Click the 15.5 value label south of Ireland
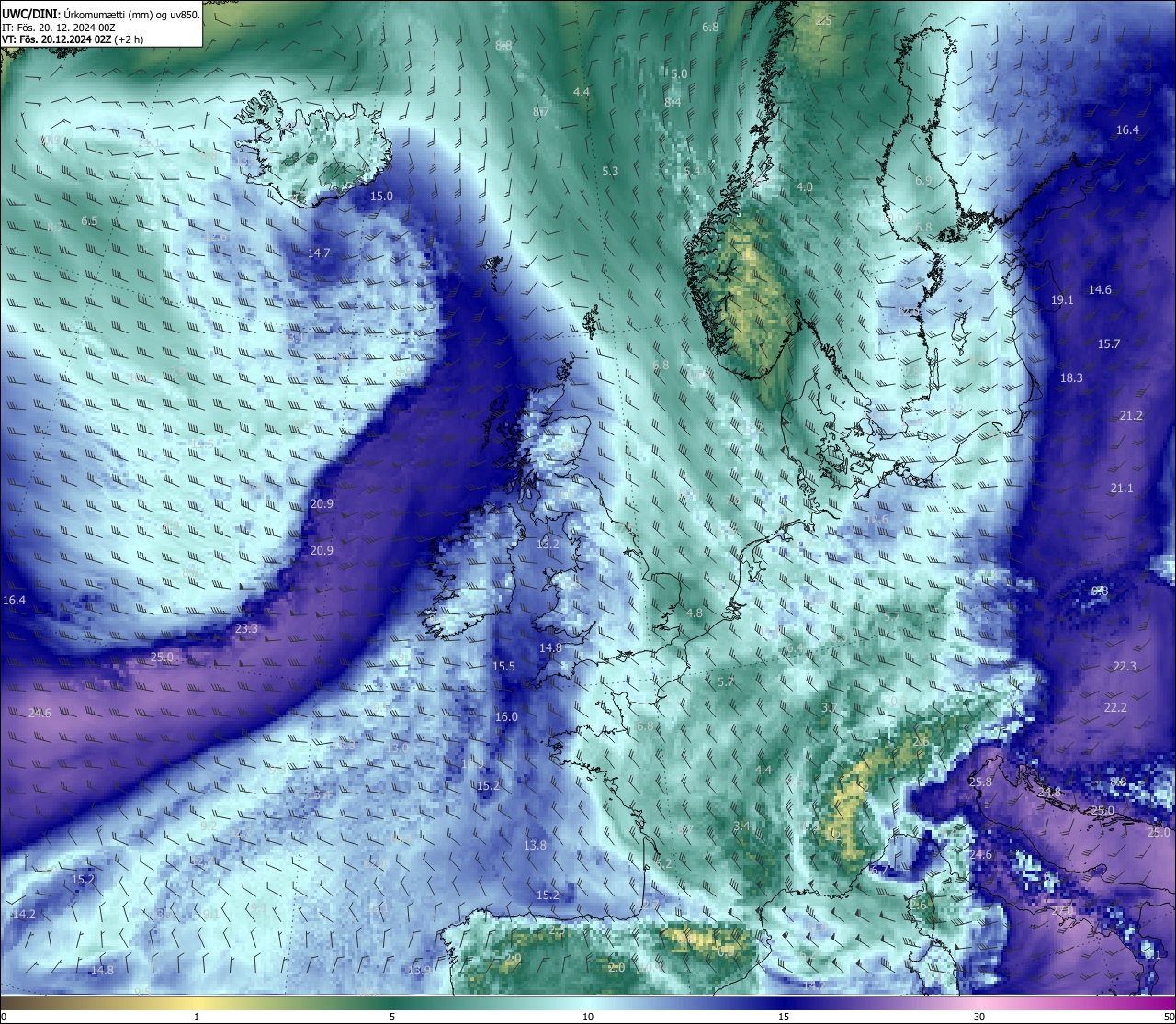Screen dimensions: 1176x1024 (x=503, y=667)
